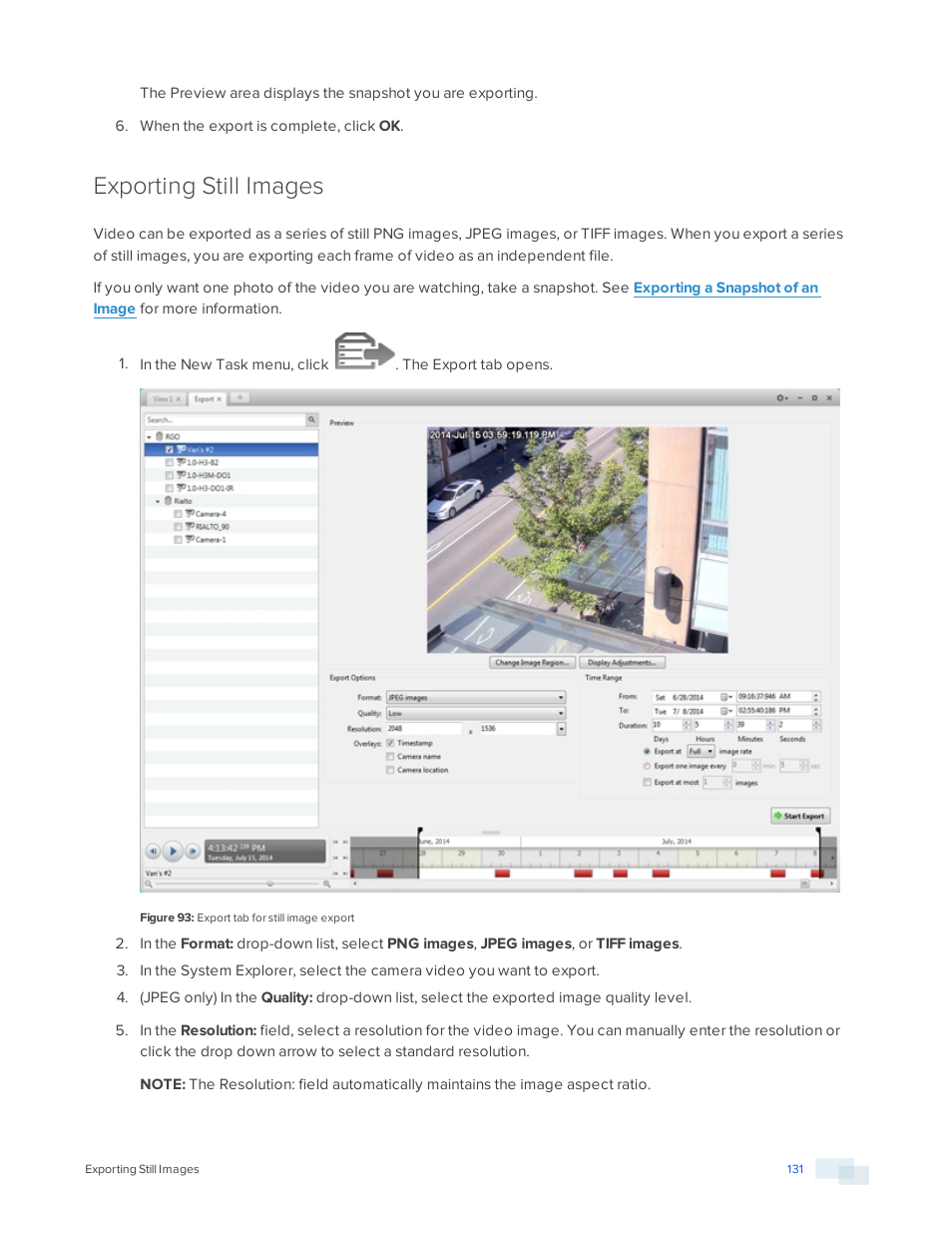This screenshot has height=1233, width=952.
Task: Open the From date calendar drop-down
Action: pos(726,697)
